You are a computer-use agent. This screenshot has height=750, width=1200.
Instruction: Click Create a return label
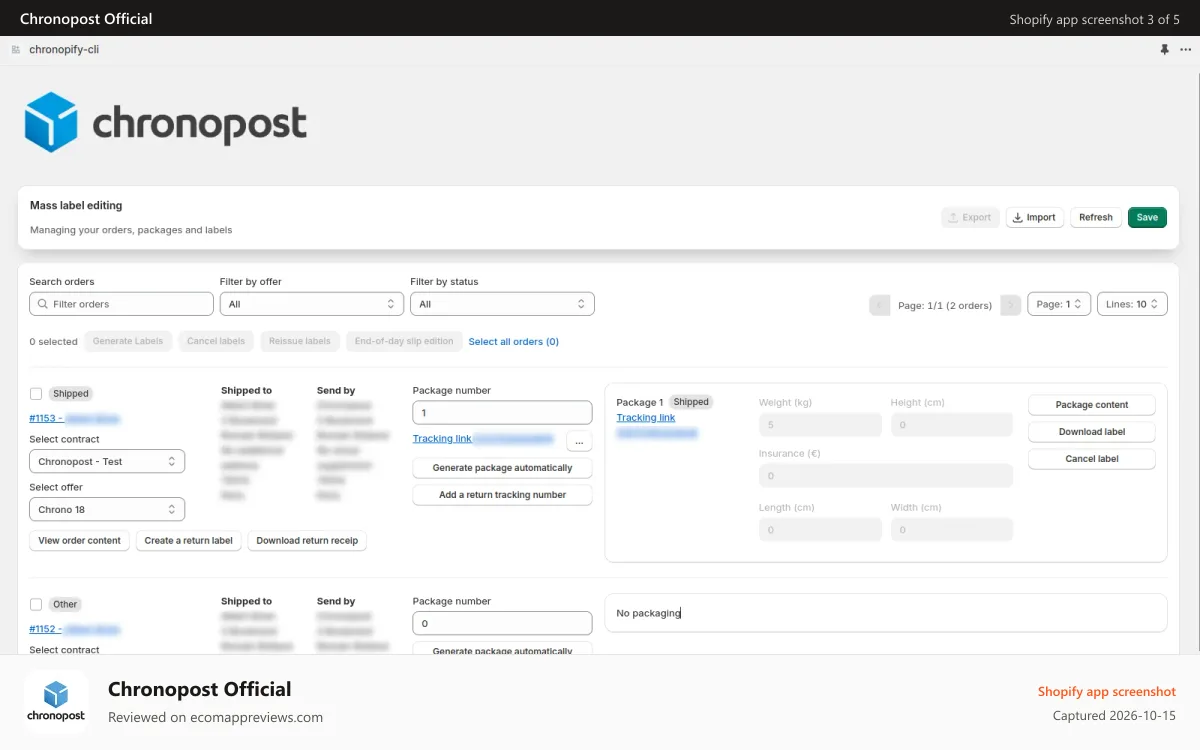[189, 540]
